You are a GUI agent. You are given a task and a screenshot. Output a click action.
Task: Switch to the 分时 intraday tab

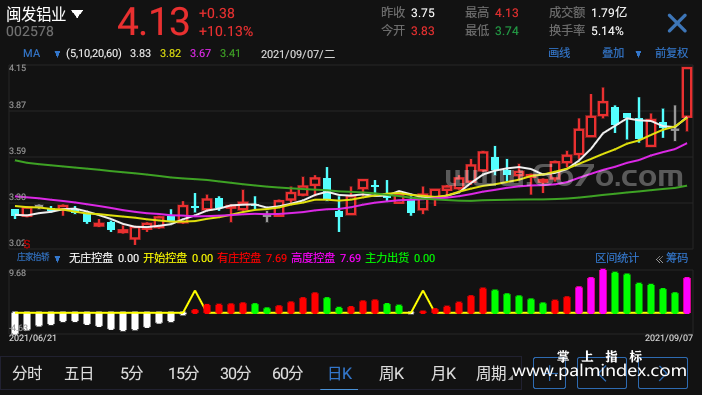(x=27, y=373)
